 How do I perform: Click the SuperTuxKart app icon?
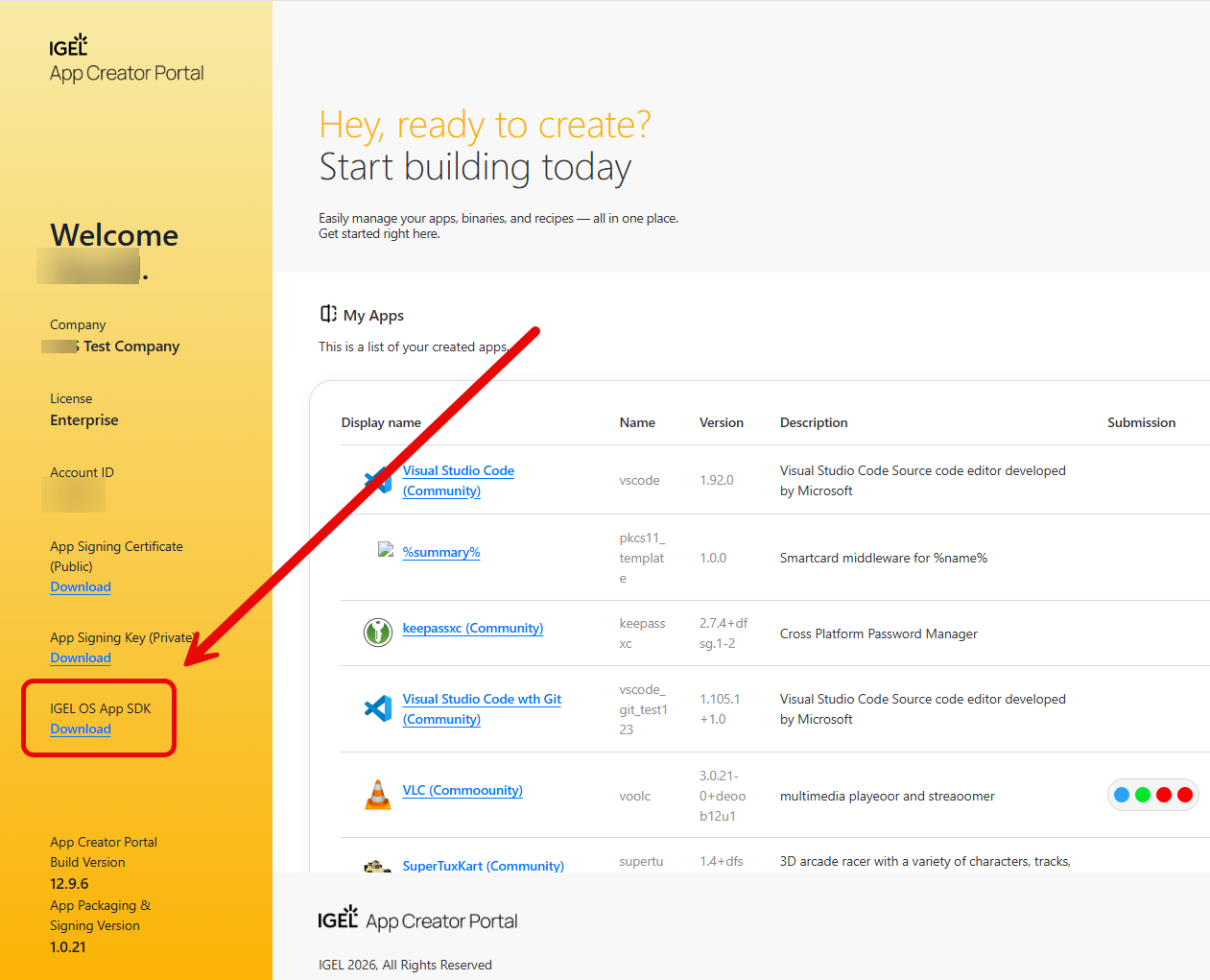point(378,866)
